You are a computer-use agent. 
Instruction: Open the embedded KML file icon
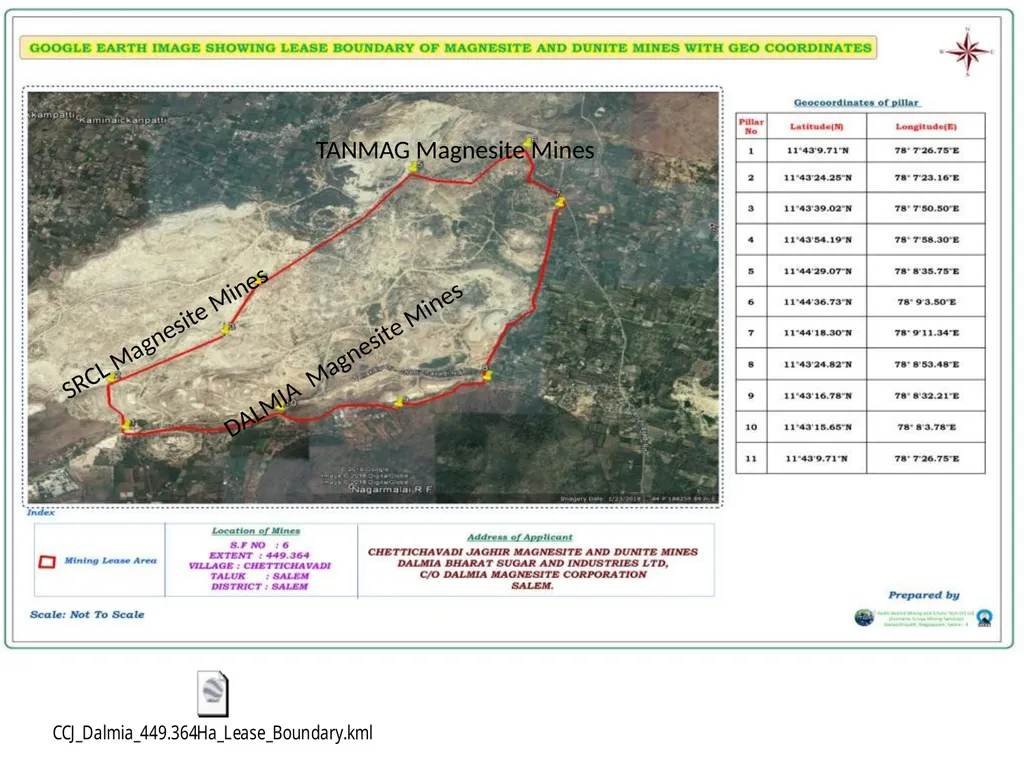[x=213, y=694]
